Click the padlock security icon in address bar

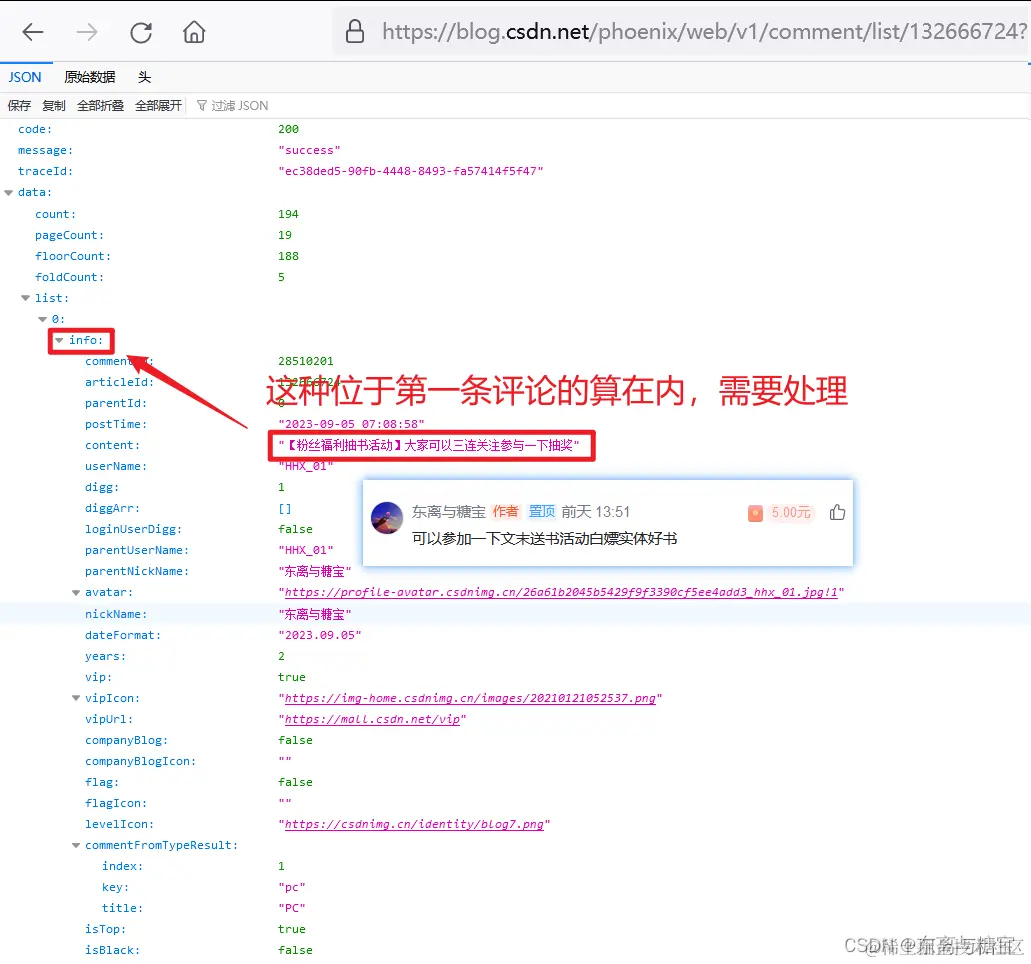tap(355, 31)
